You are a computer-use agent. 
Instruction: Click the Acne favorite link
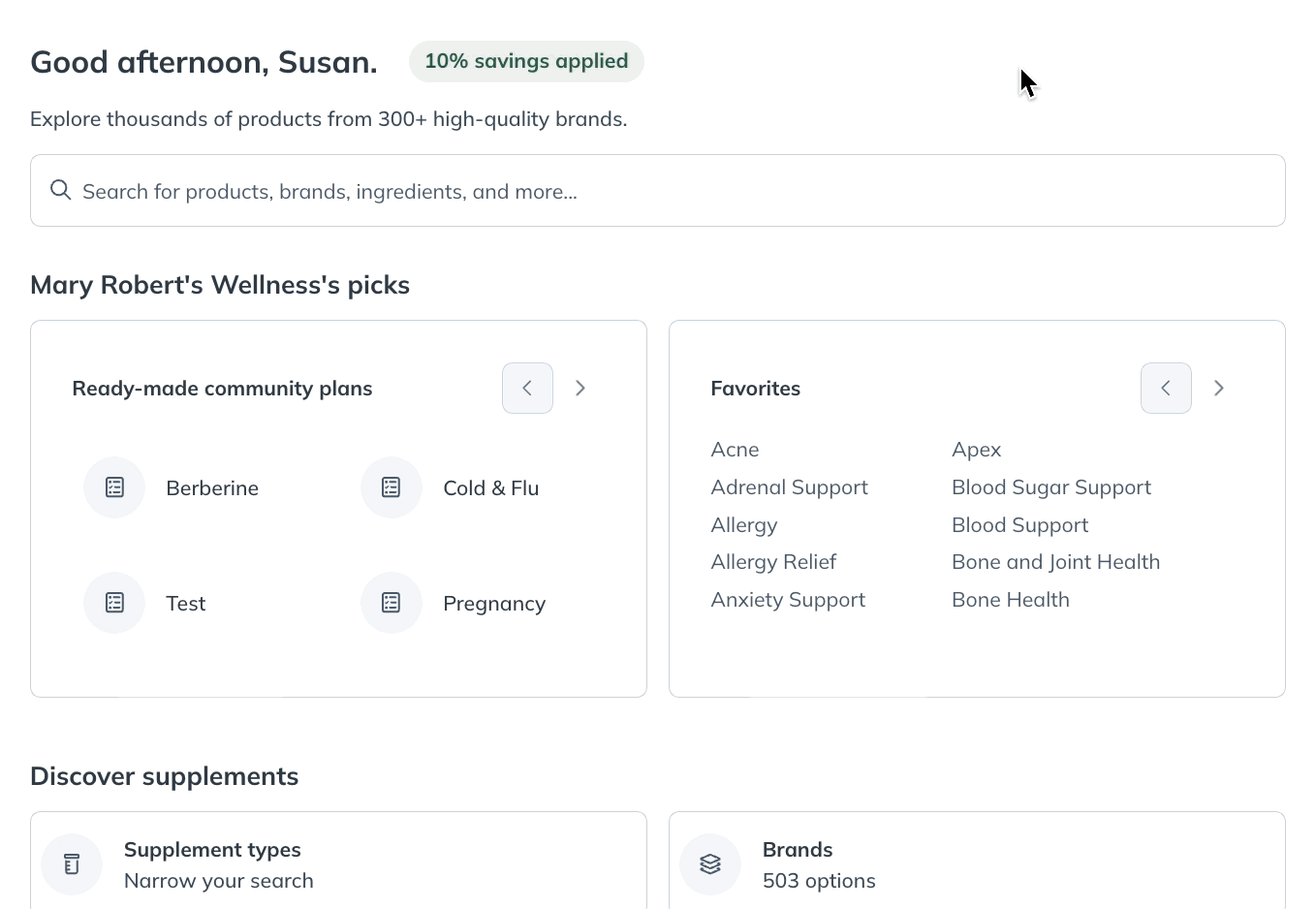[x=735, y=450]
